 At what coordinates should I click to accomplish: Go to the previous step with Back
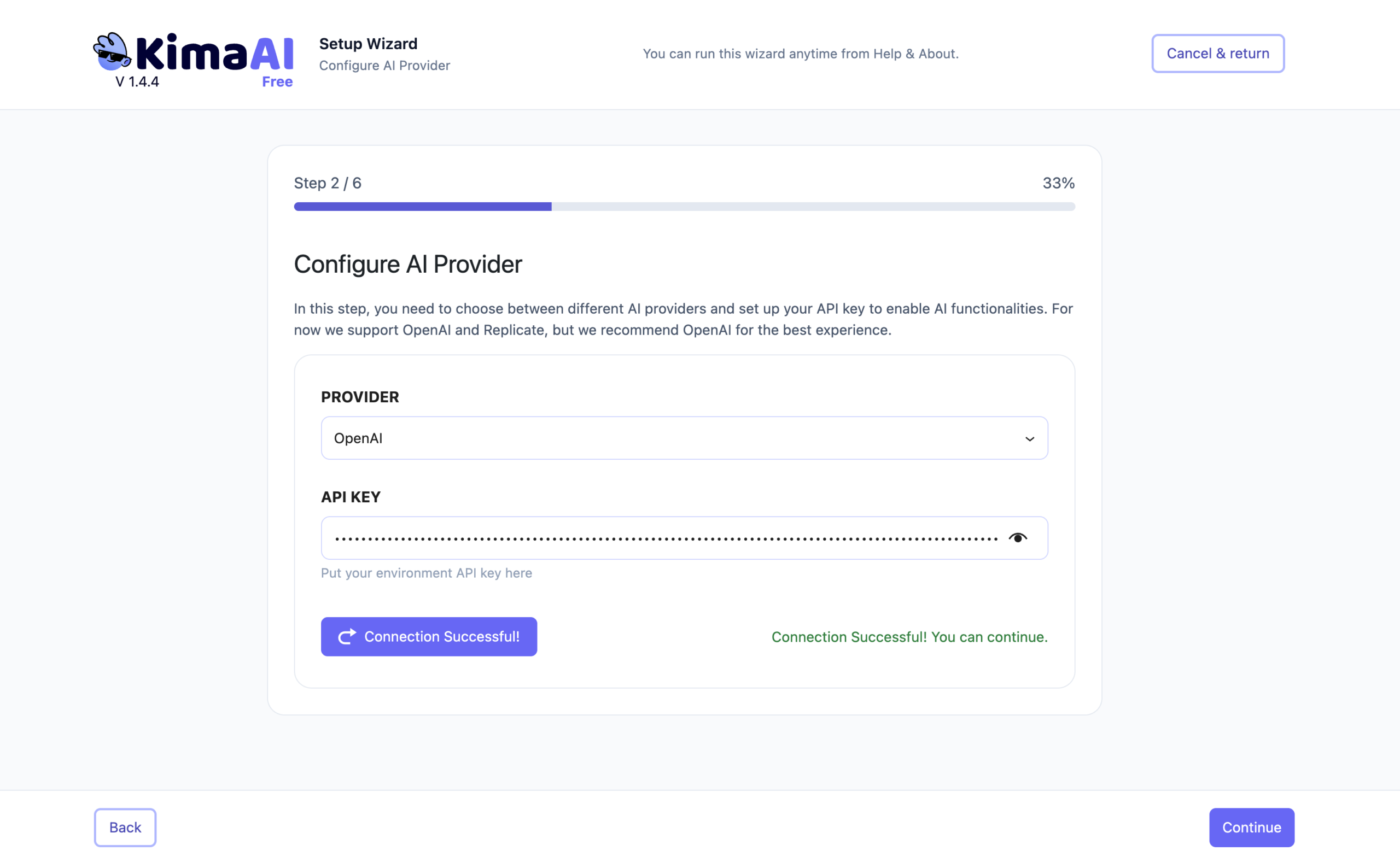tap(125, 827)
